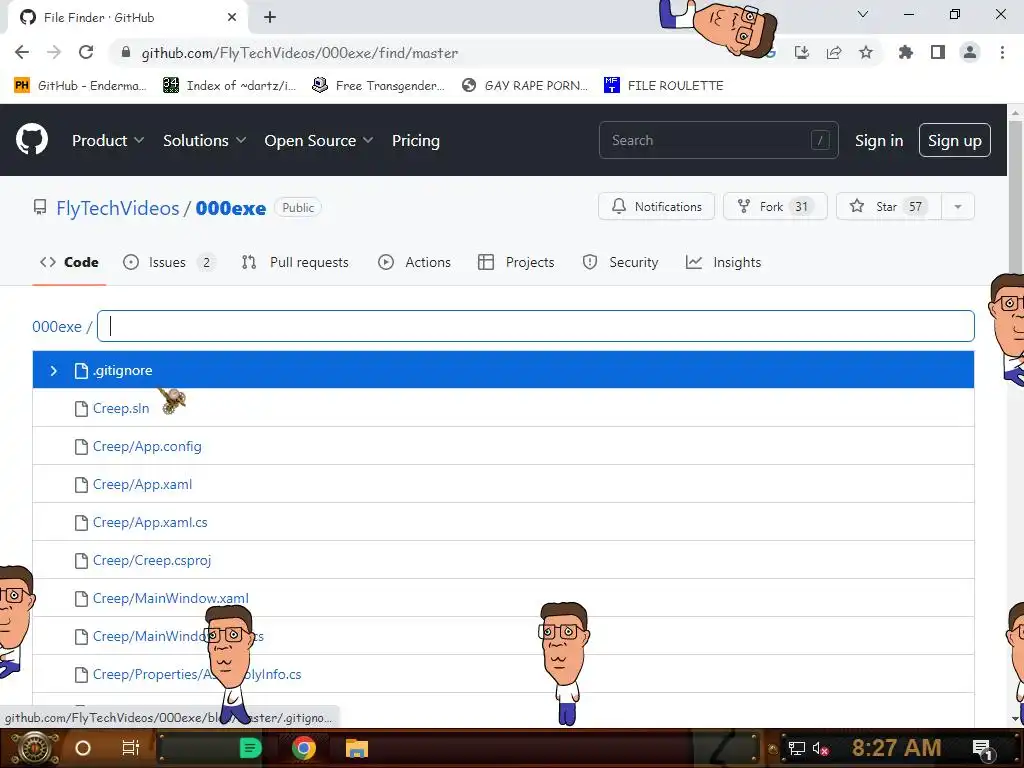Screen dimensions: 1024x768
Task: Open Chrome profile avatar
Action: 970,52
